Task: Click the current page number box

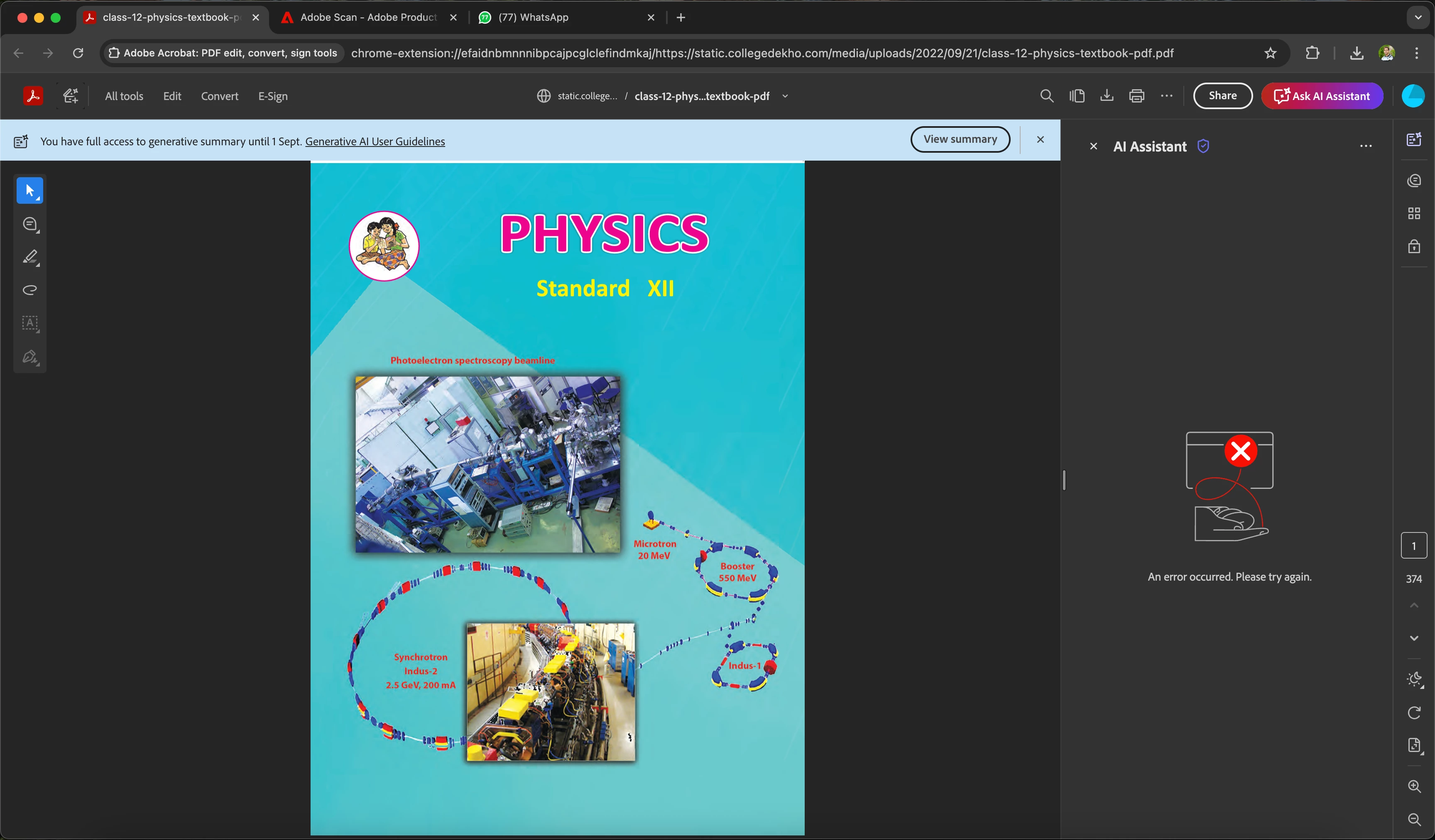Action: [1414, 546]
